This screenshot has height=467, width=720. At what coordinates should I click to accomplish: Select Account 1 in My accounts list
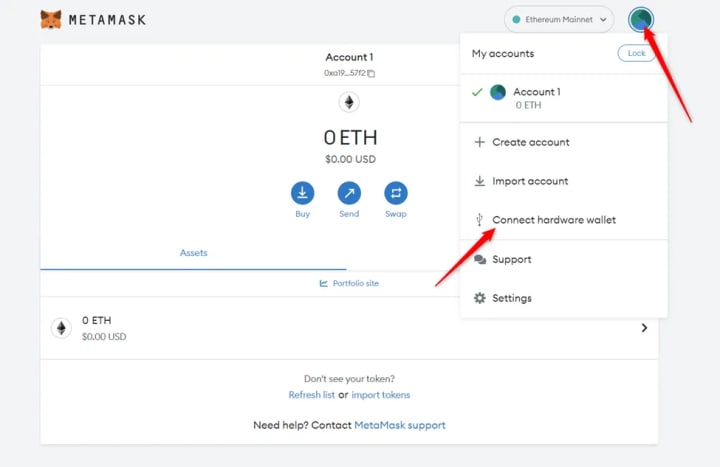[x=563, y=98]
